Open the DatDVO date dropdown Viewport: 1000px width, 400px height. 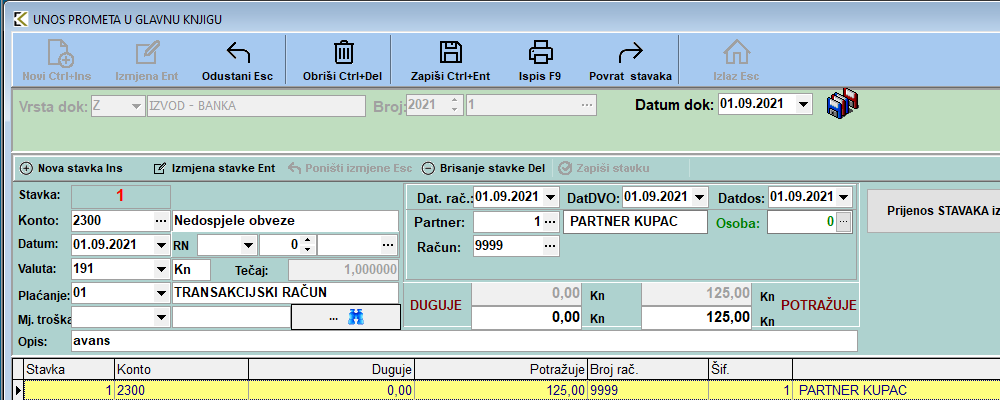[x=700, y=198]
